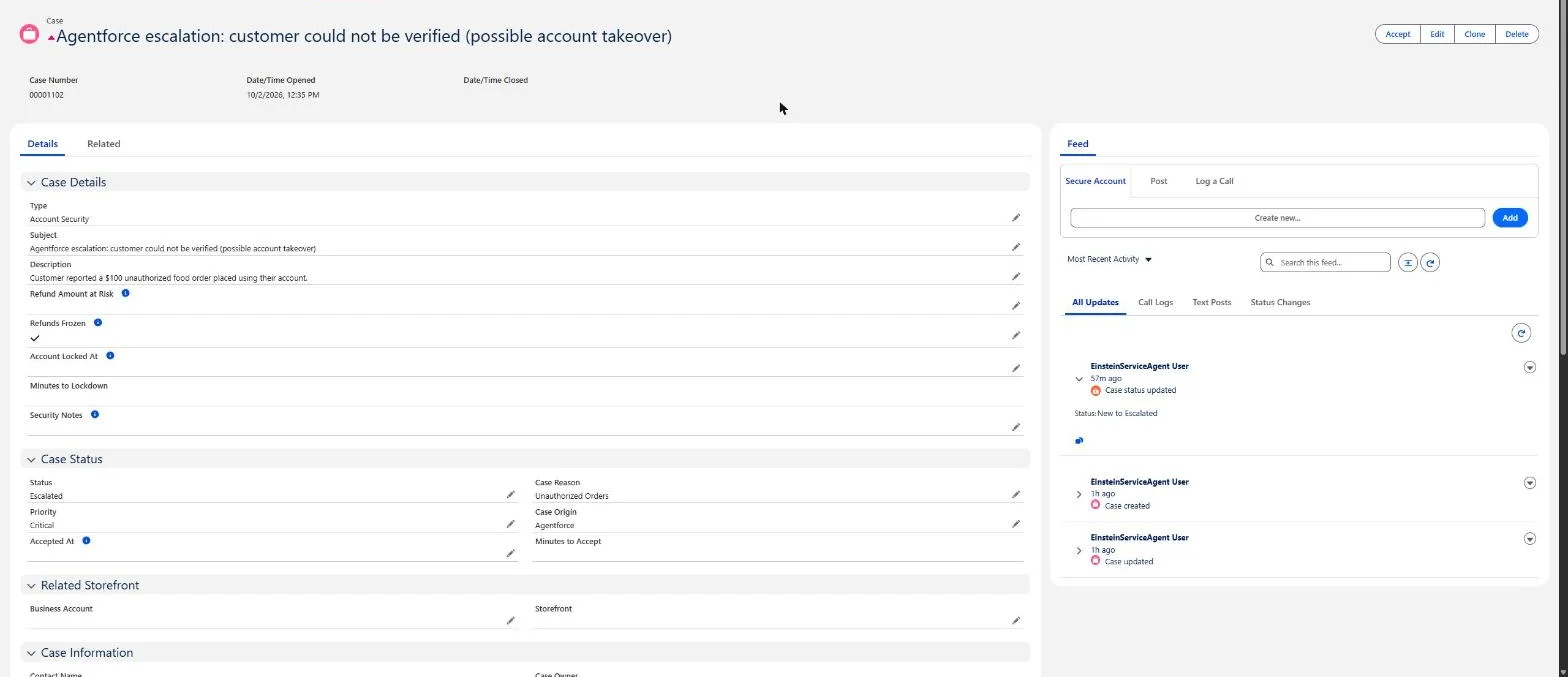This screenshot has height=677, width=1568.
Task: Edit the Refunds Frozen pencil icon
Action: coord(1016,335)
